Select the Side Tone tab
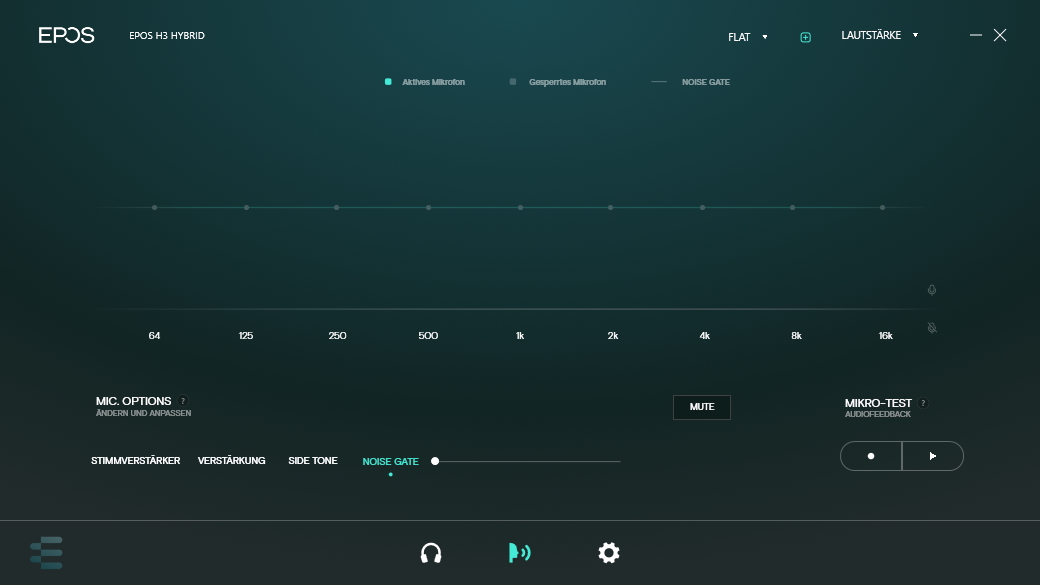The width and height of the screenshot is (1040, 585). tap(313, 461)
